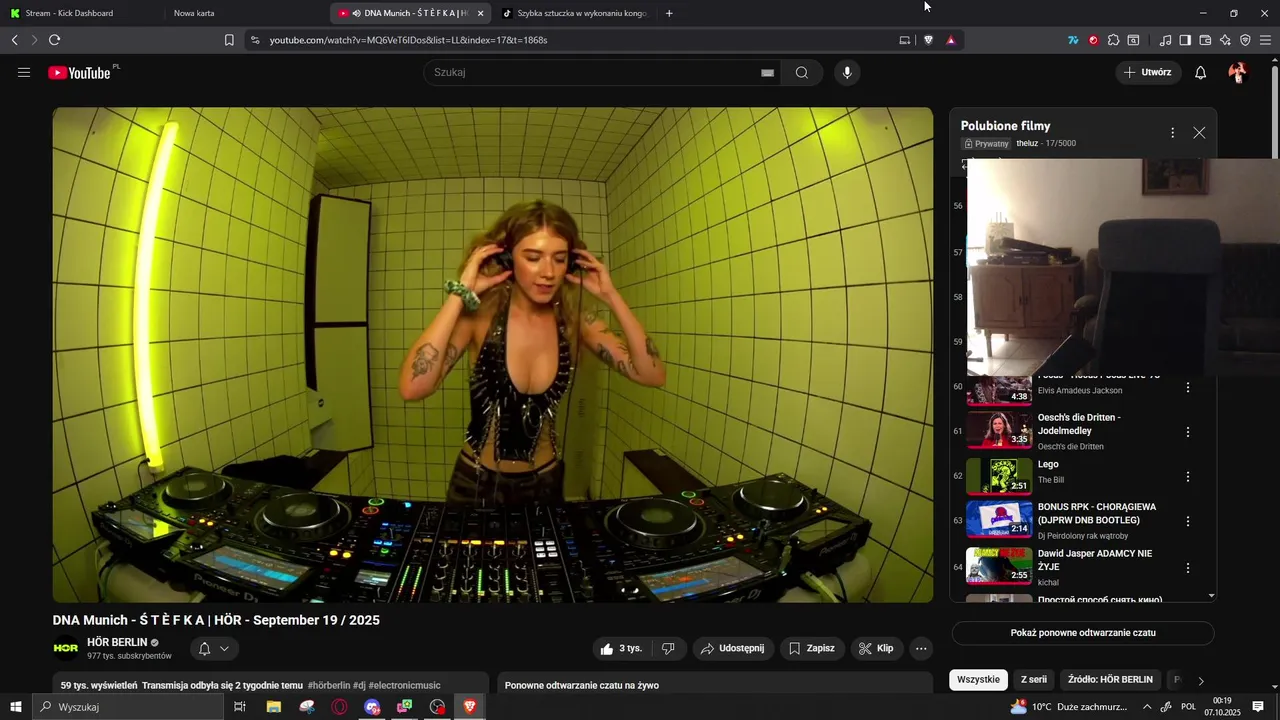
Task: Play Oesch's die Dritten Jodelmedley thumbnail
Action: point(999,431)
